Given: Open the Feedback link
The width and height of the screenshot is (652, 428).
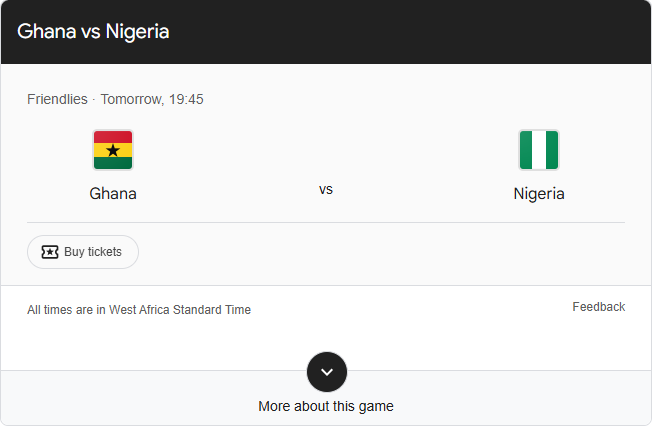Looking at the screenshot, I should (598, 307).
